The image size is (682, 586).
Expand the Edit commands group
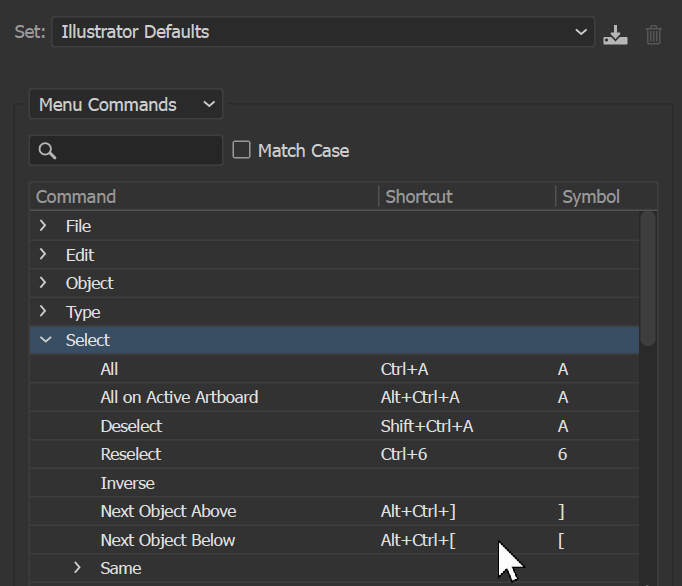coord(43,254)
